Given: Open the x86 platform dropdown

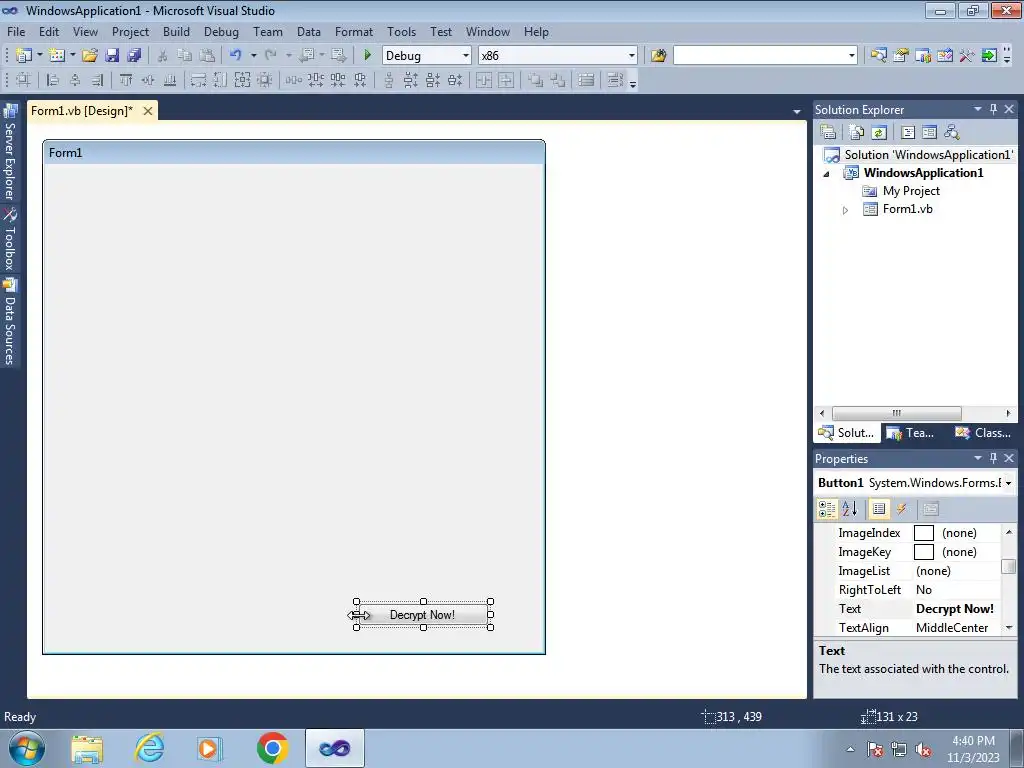Looking at the screenshot, I should click(x=632, y=56).
